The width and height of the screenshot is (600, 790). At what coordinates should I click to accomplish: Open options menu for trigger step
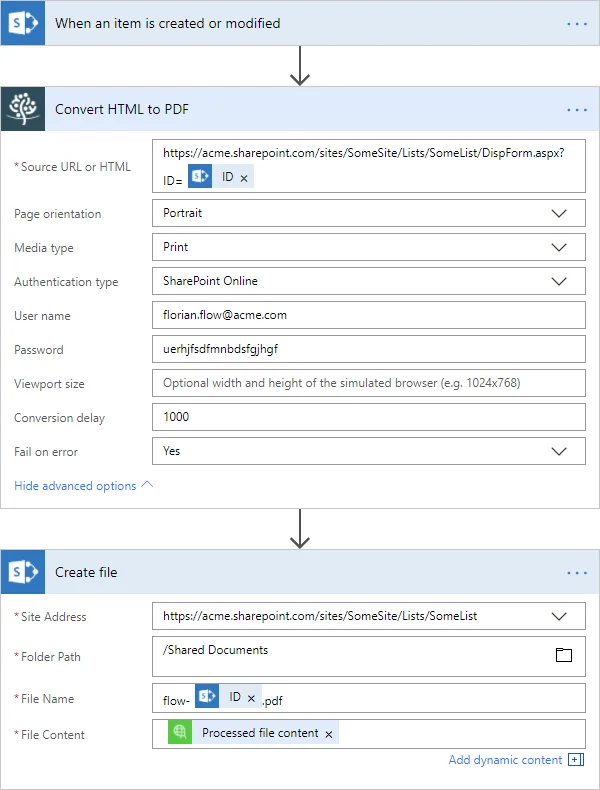(577, 24)
